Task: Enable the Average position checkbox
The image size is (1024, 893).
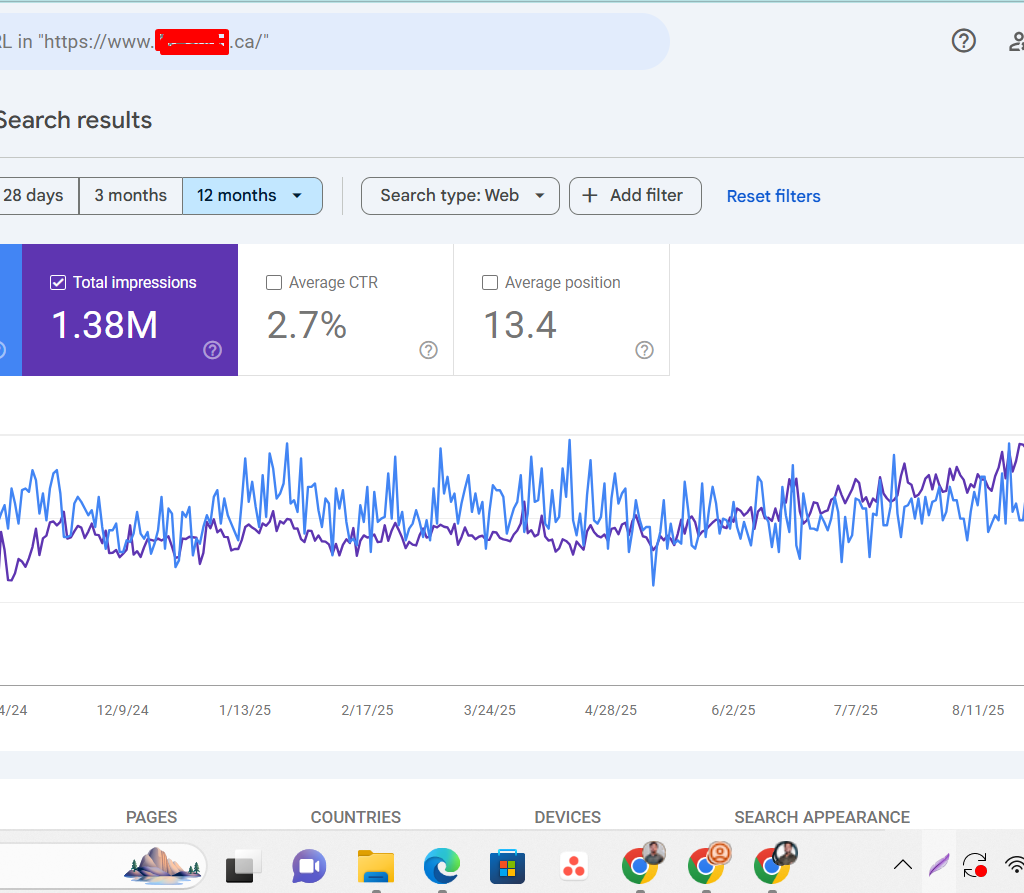Action: [490, 283]
